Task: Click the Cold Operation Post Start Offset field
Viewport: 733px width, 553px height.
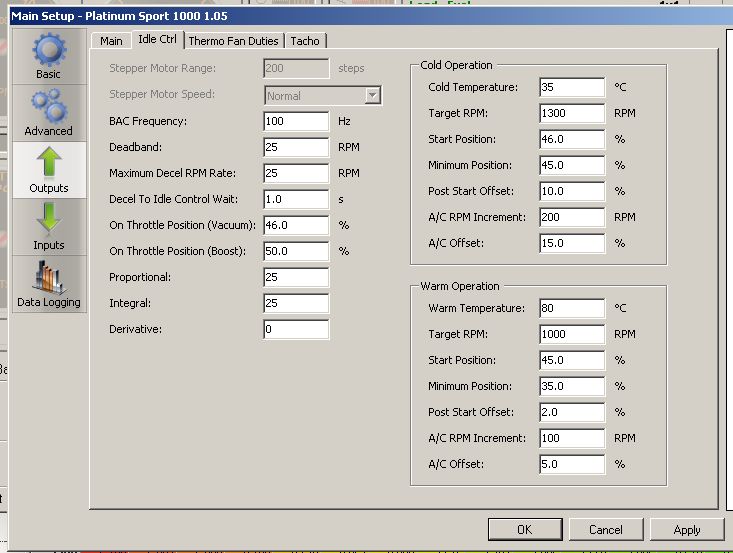Action: 572,191
